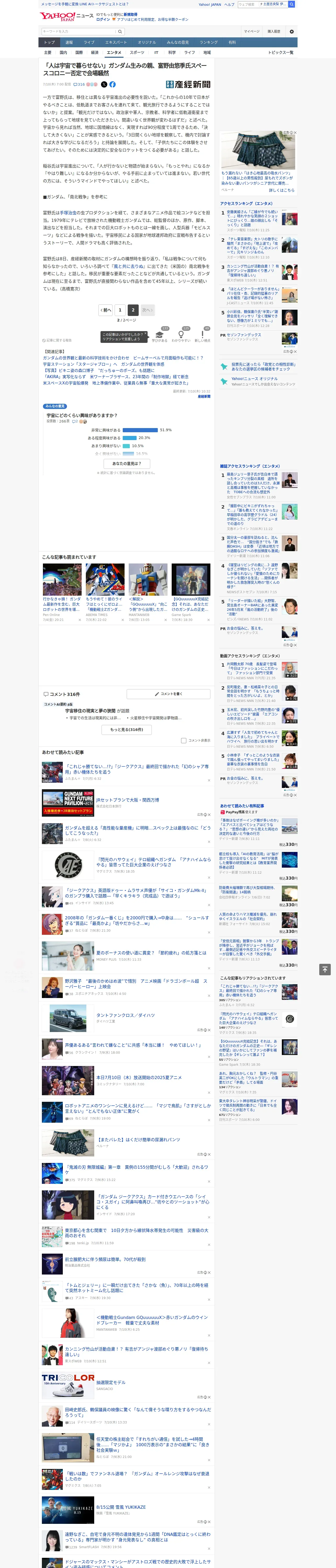Open related link 宇宙ステーション「スタージャブロー」へ
The image size is (336, 1568).
coord(104,364)
